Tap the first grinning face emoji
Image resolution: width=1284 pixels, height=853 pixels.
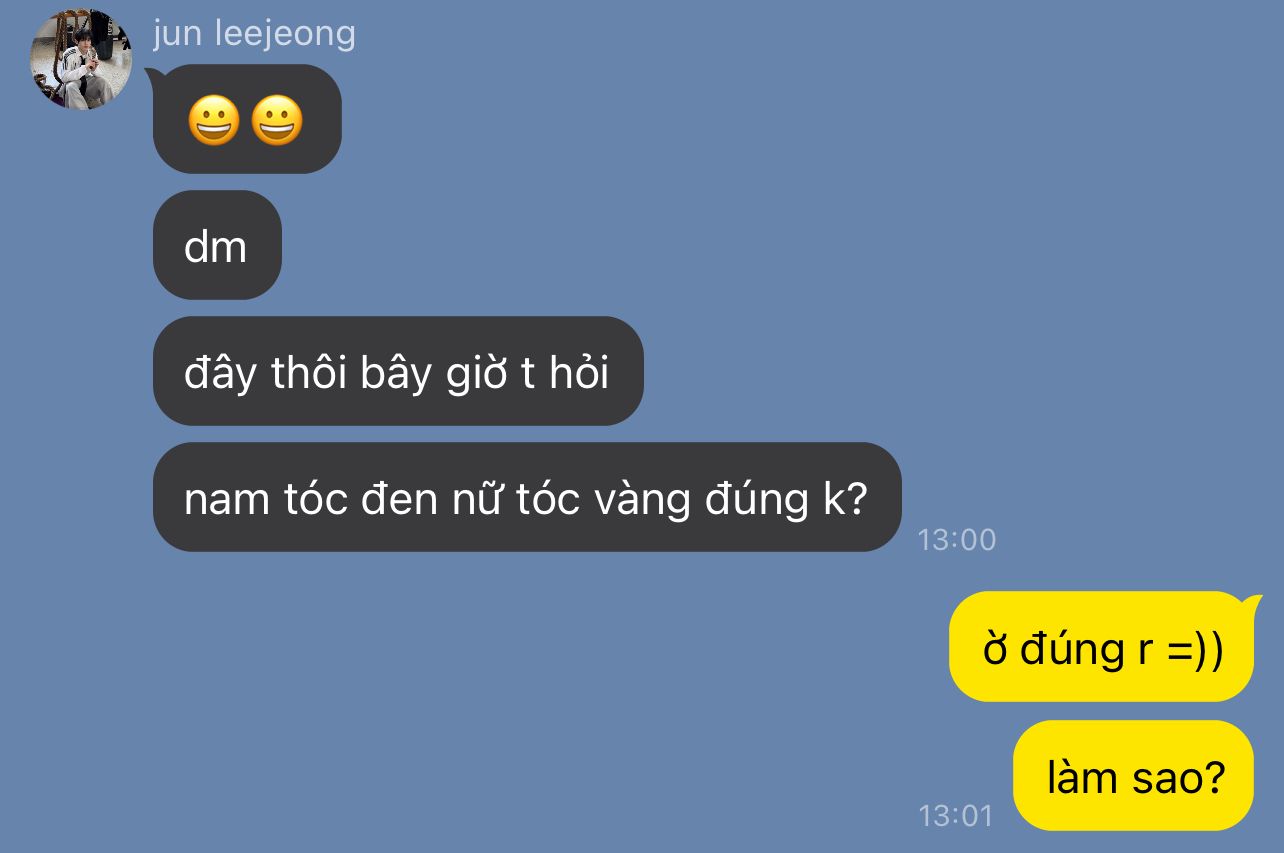(213, 122)
